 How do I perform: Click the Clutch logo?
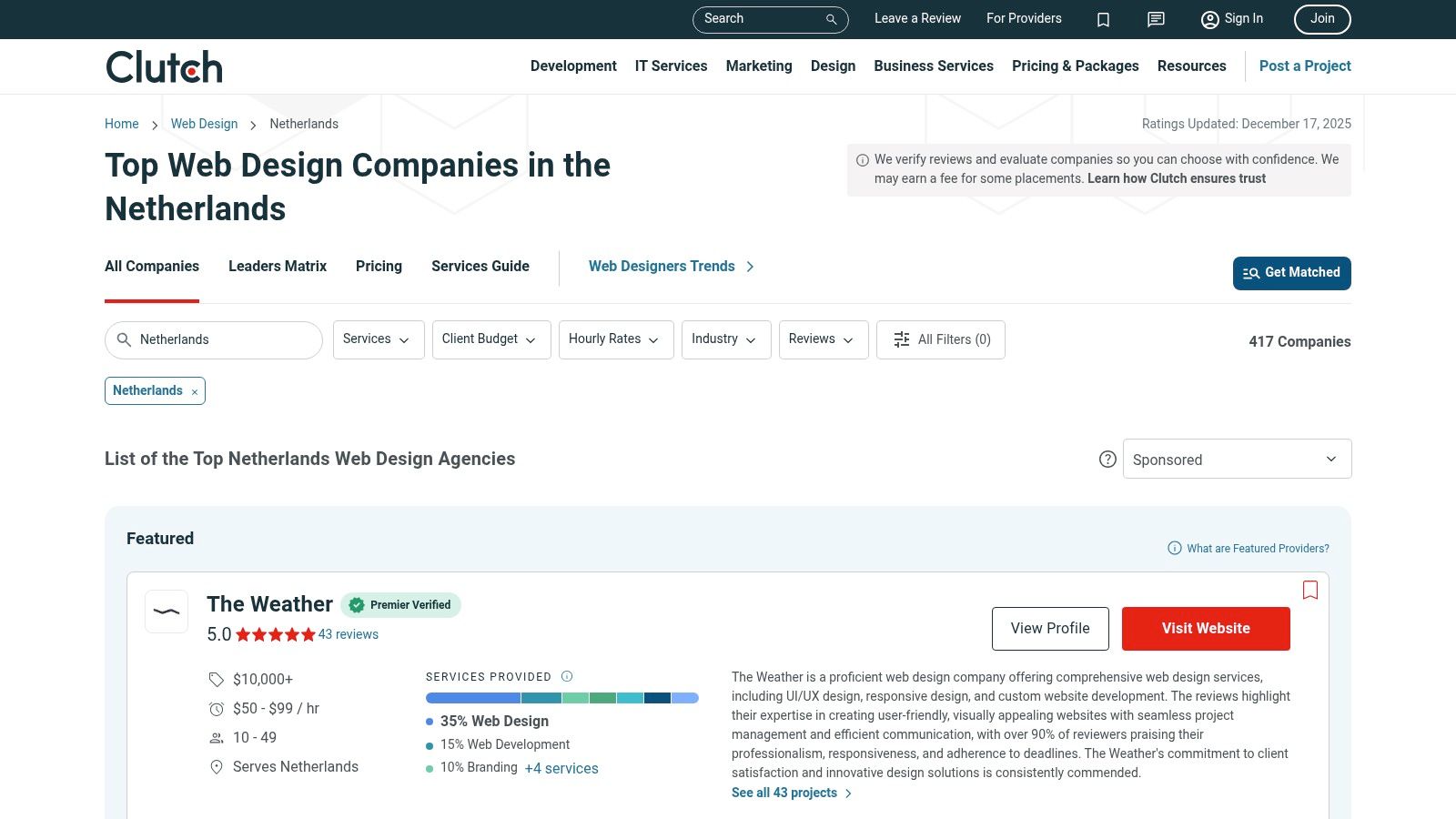[x=164, y=66]
